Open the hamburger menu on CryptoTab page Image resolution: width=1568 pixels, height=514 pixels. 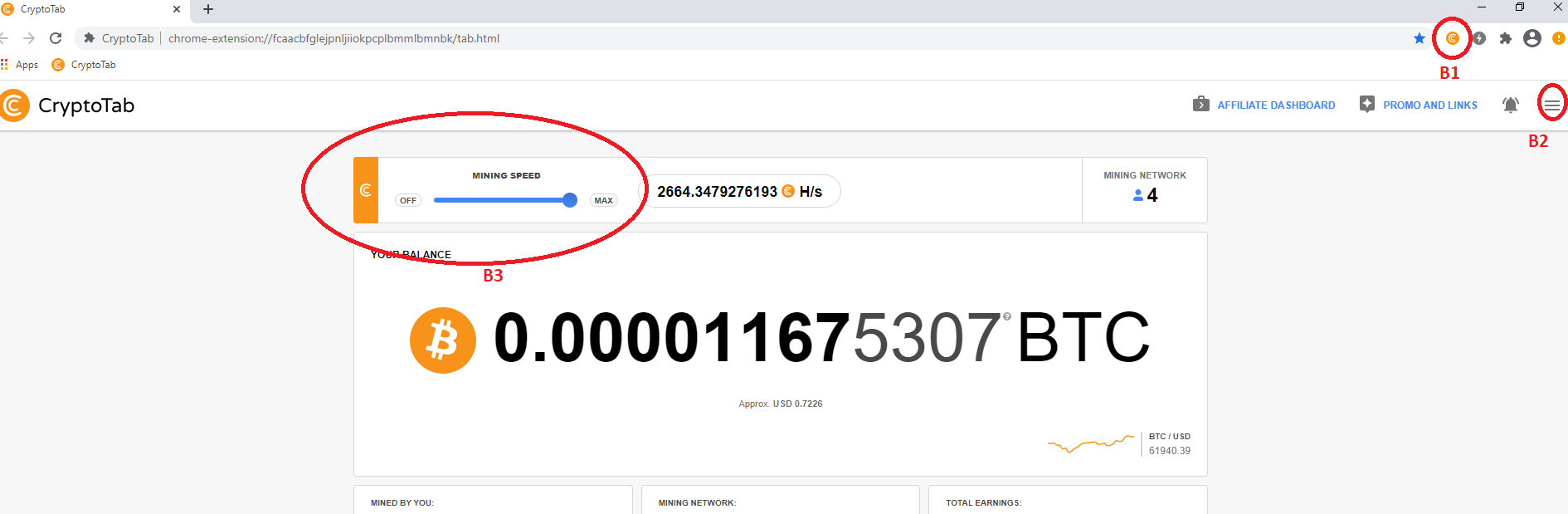click(x=1551, y=105)
